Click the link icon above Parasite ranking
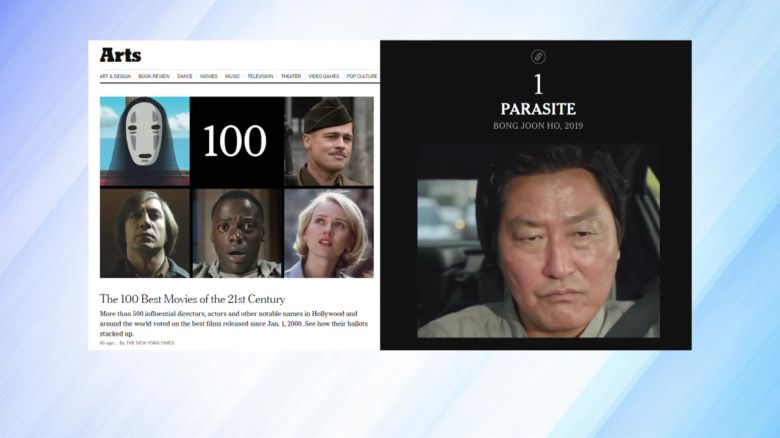The height and width of the screenshot is (438, 780). [538, 57]
